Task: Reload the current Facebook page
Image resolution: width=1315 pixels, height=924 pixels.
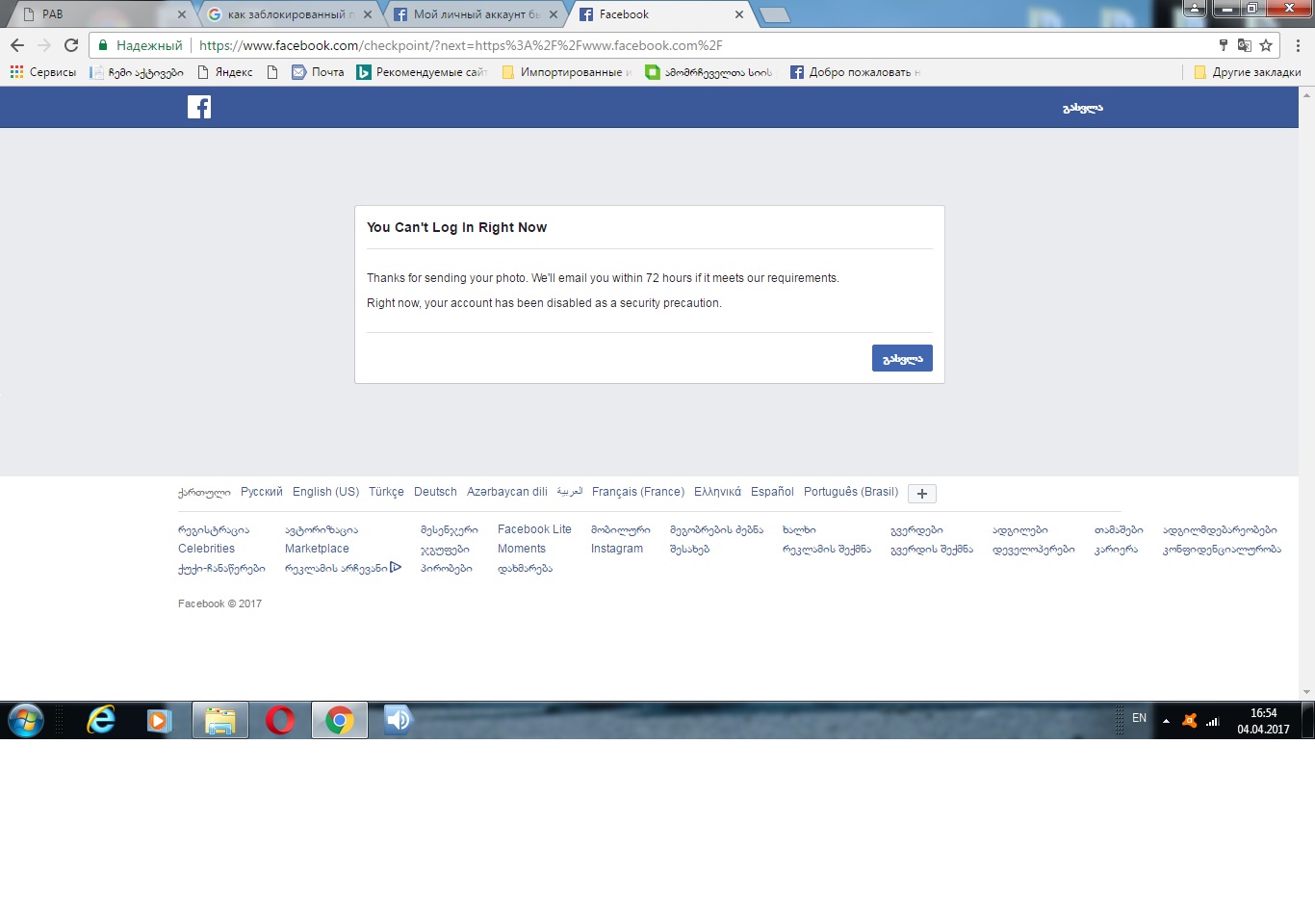Action: tap(71, 45)
